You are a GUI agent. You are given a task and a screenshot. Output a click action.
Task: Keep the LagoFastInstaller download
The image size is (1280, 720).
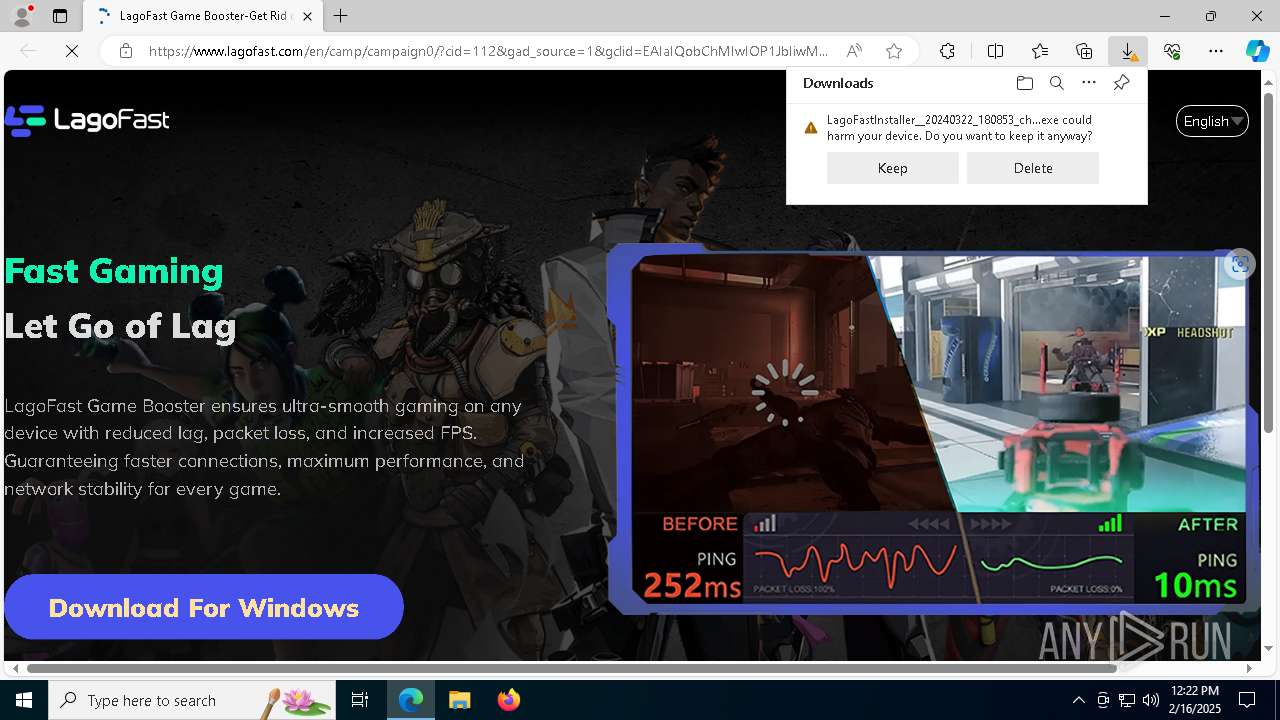pos(893,168)
